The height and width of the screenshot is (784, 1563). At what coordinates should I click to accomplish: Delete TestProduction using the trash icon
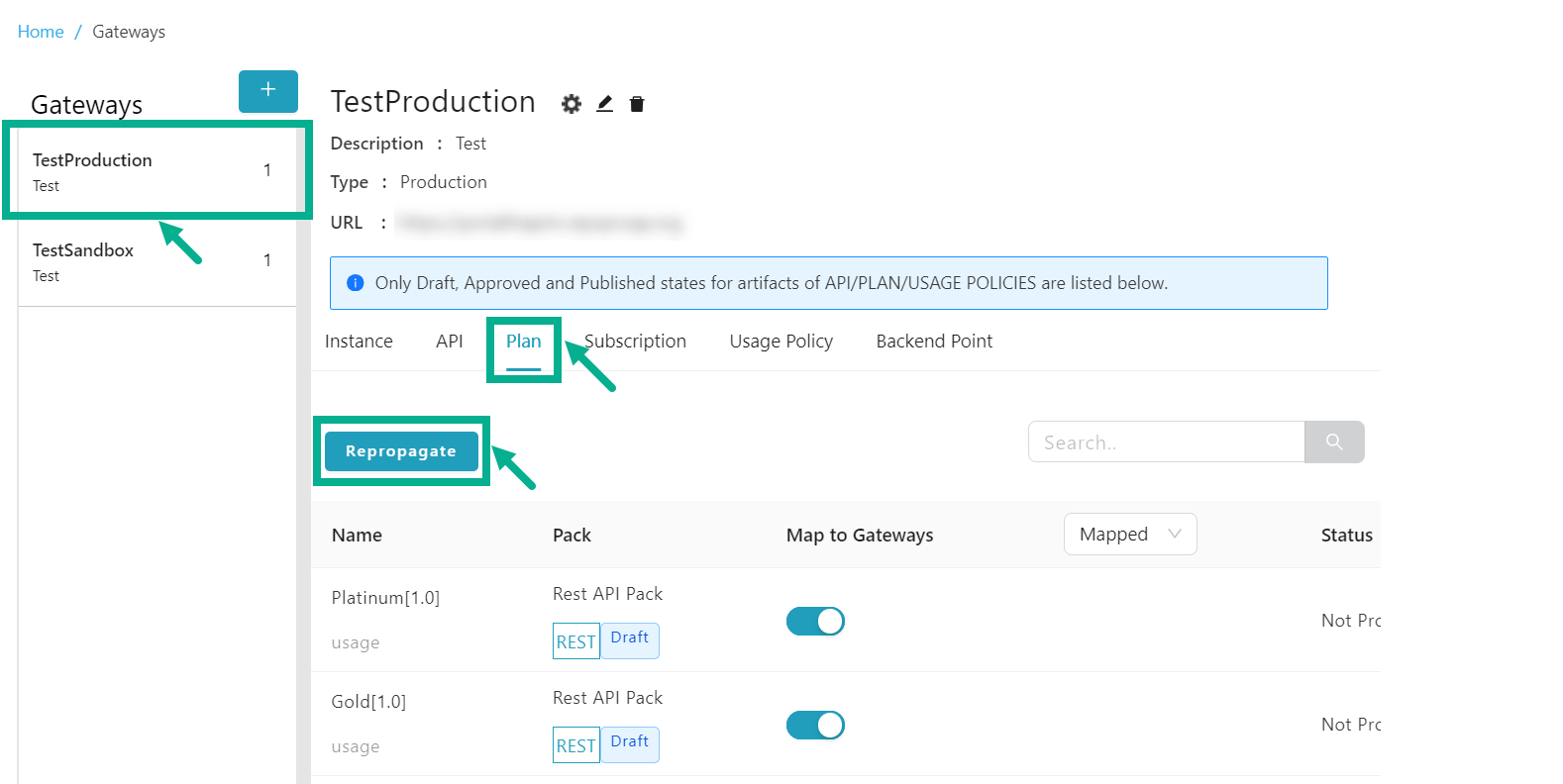(x=637, y=104)
